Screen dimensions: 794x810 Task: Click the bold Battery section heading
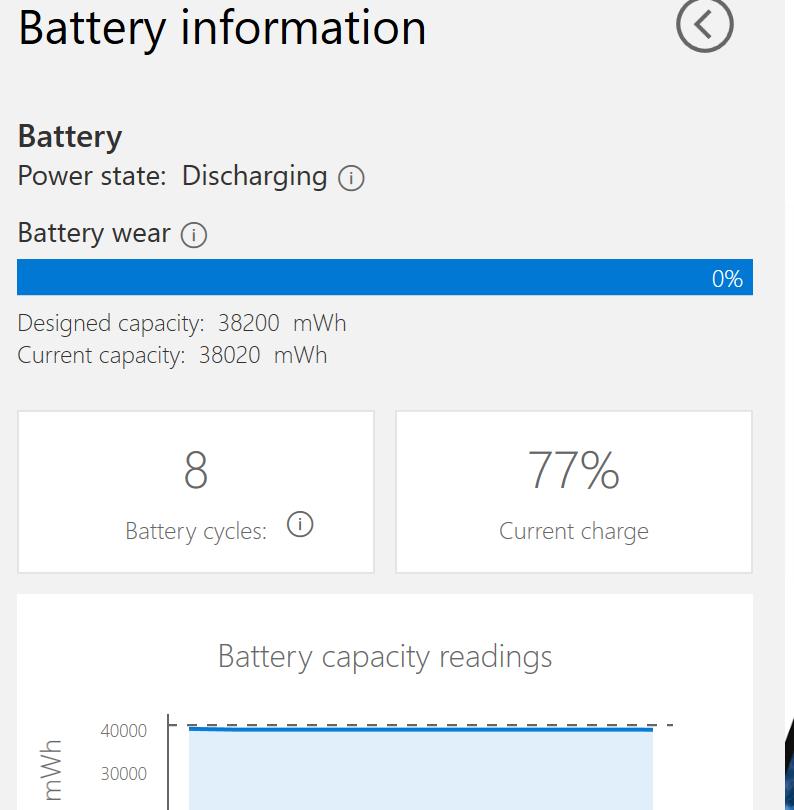click(70, 136)
